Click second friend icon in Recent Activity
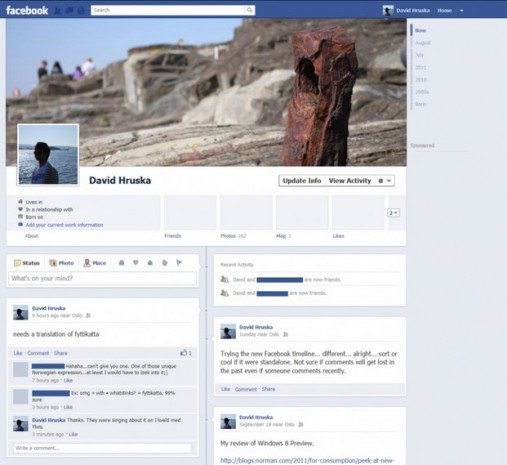This screenshot has height=465, width=507. (225, 293)
